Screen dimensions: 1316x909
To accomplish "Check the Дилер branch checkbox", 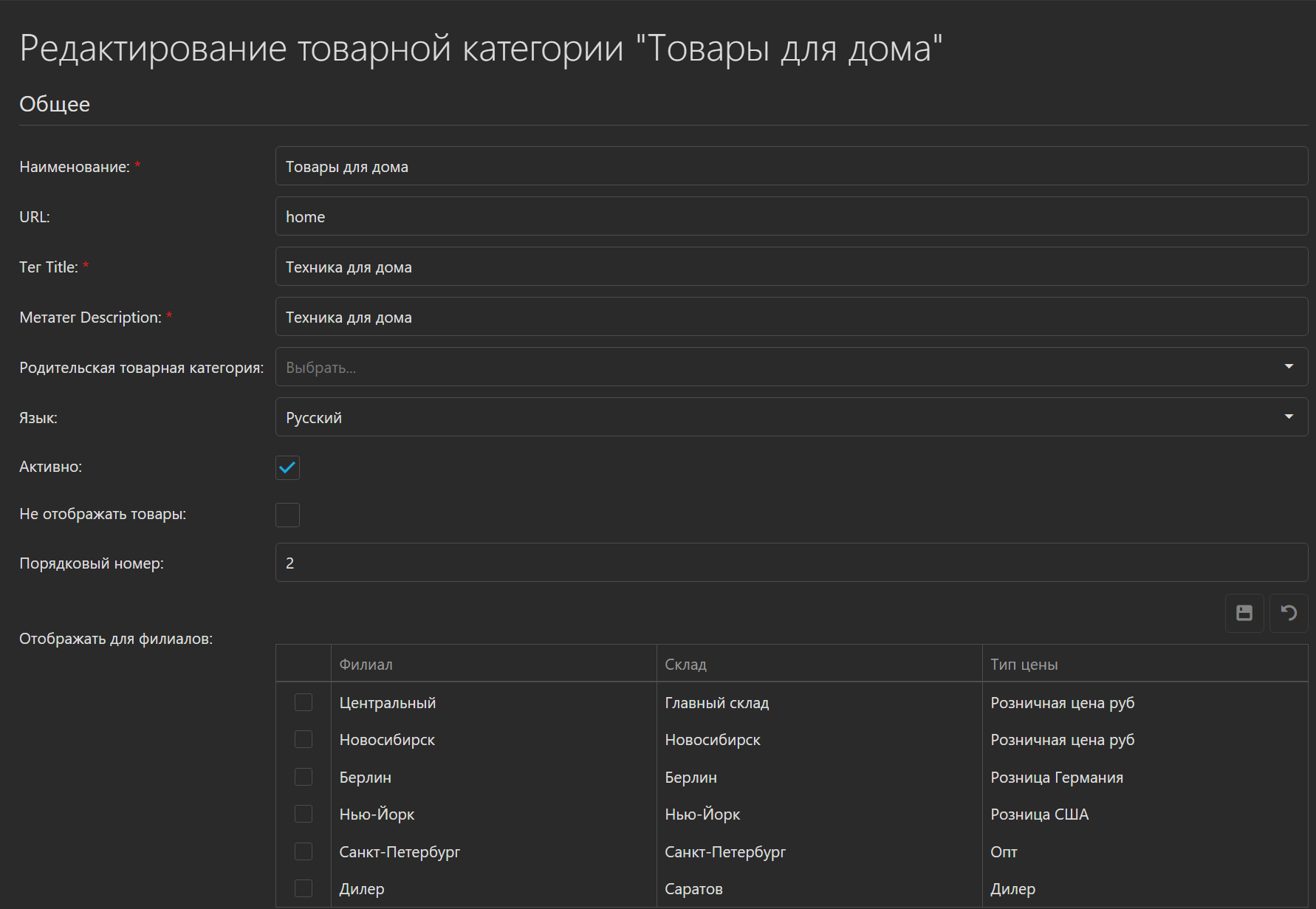I will pyautogui.click(x=304, y=888).
